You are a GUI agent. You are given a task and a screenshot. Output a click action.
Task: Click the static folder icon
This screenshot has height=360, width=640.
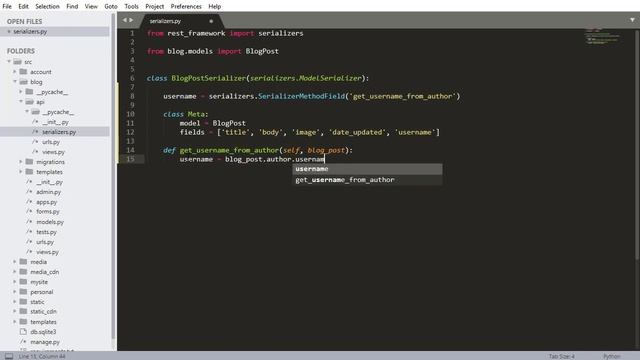coord(23,302)
